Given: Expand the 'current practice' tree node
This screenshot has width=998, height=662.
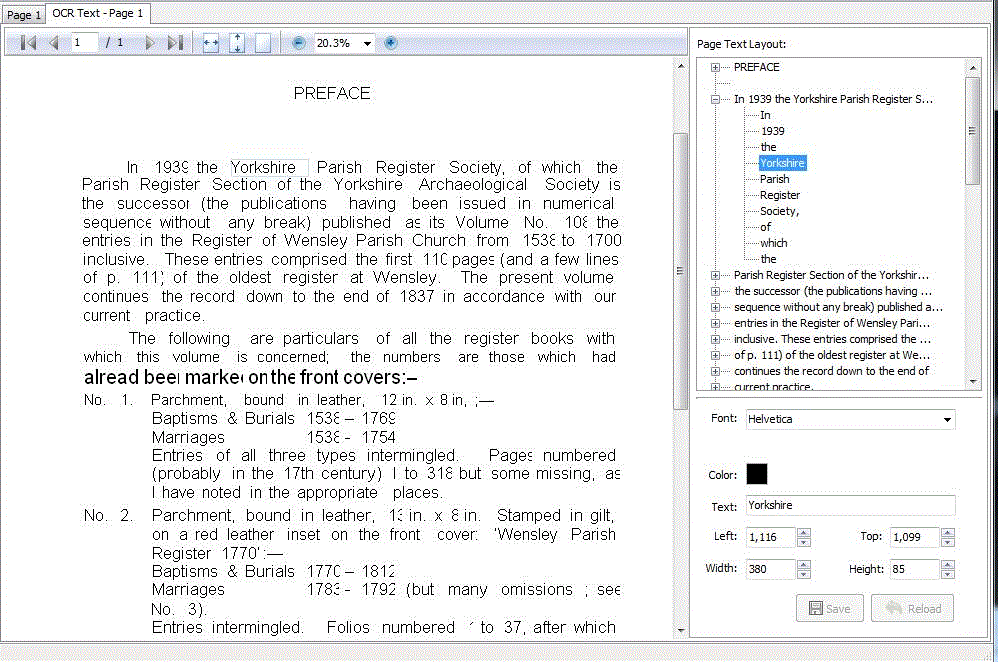Looking at the screenshot, I should [x=714, y=387].
